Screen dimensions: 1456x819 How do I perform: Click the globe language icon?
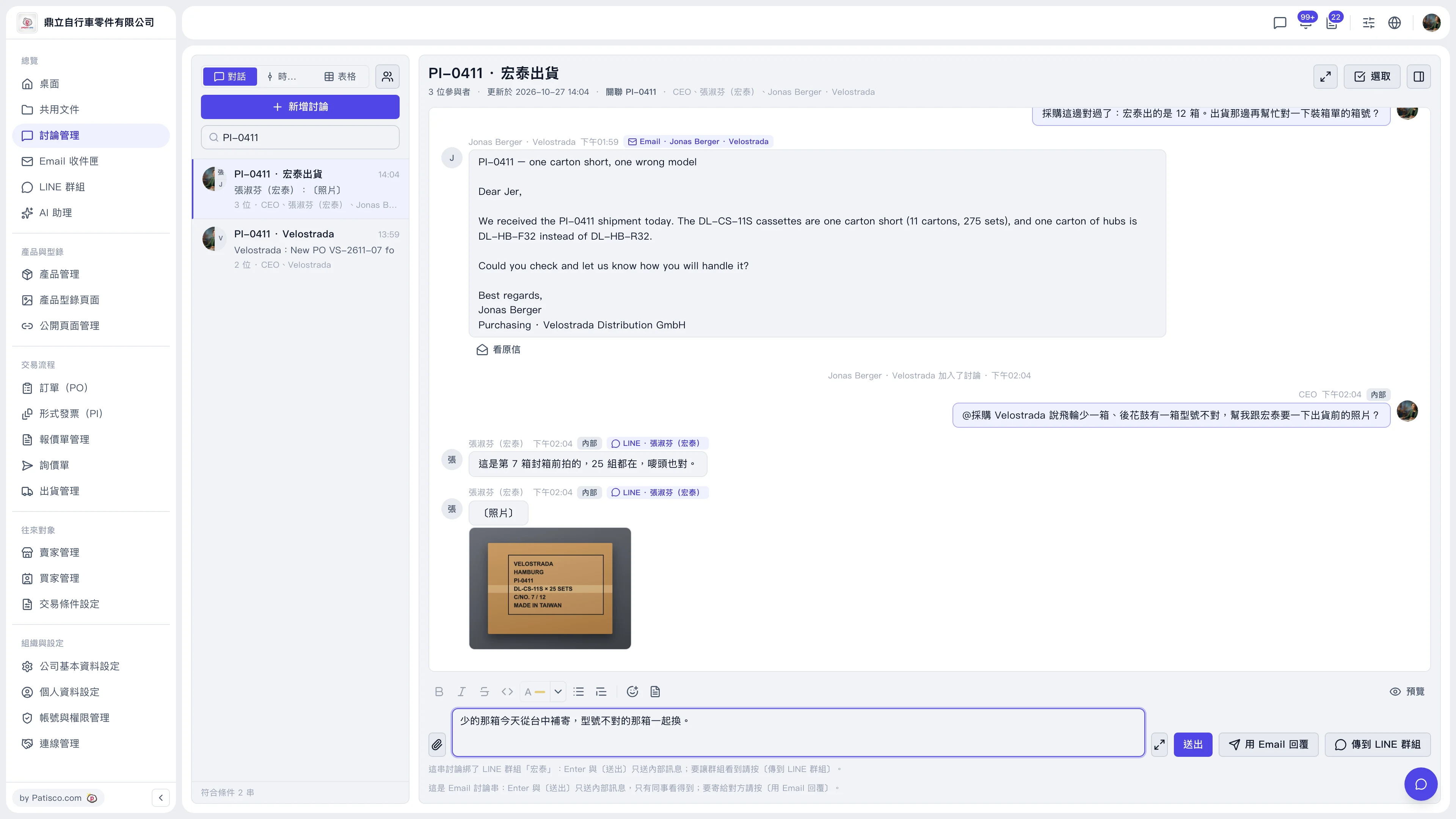click(1395, 23)
